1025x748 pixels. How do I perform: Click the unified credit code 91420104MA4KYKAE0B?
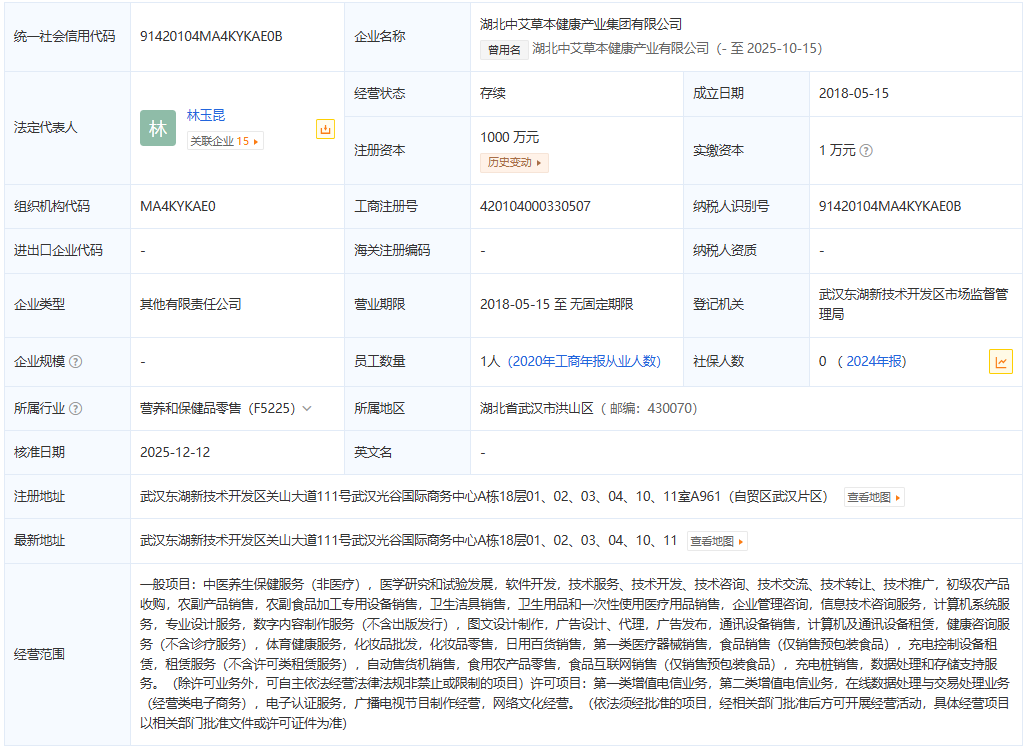211,36
